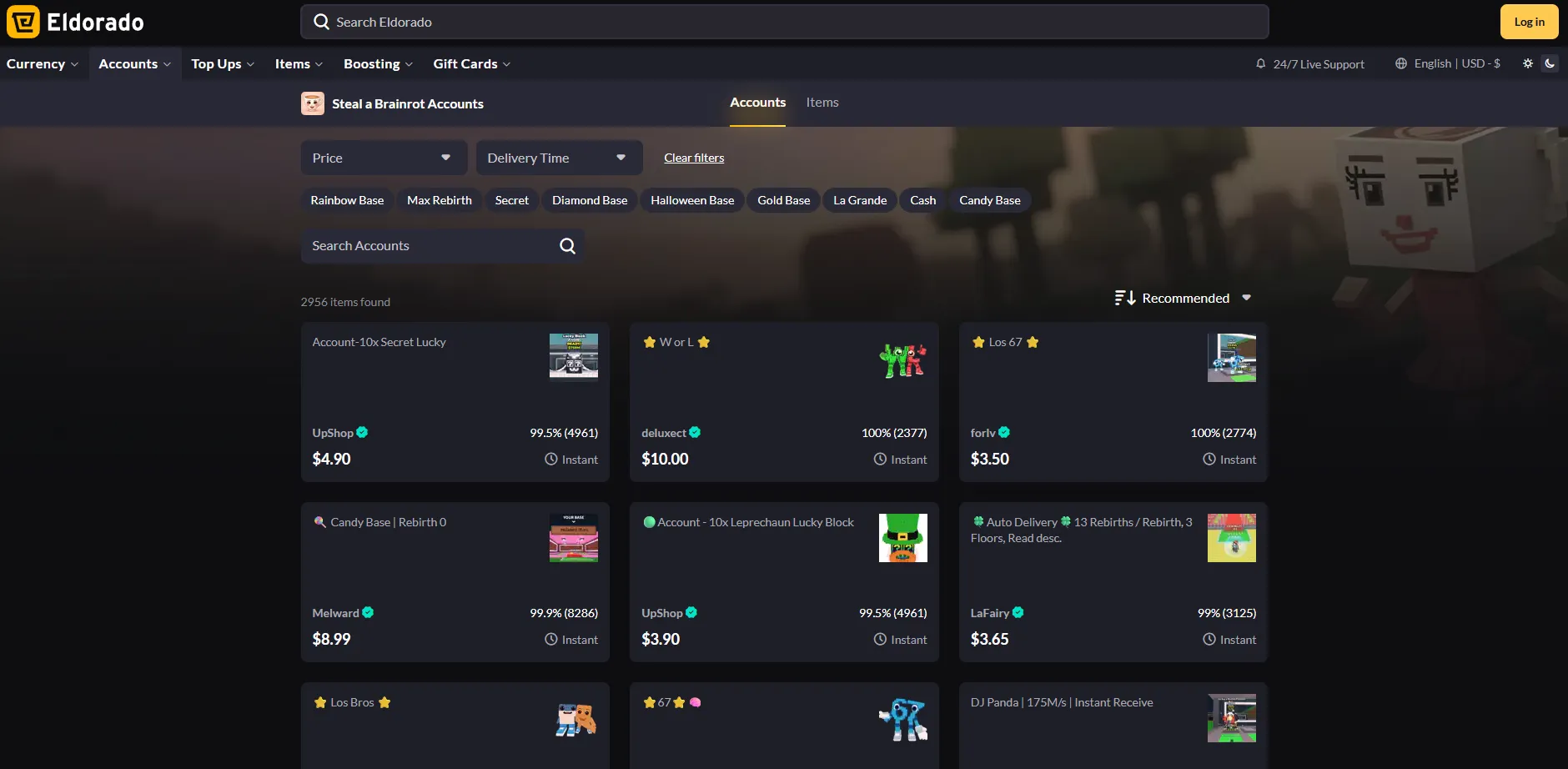Toggle the Rainbow Base filter chip
Screen dimensions: 1568x769
(347, 201)
